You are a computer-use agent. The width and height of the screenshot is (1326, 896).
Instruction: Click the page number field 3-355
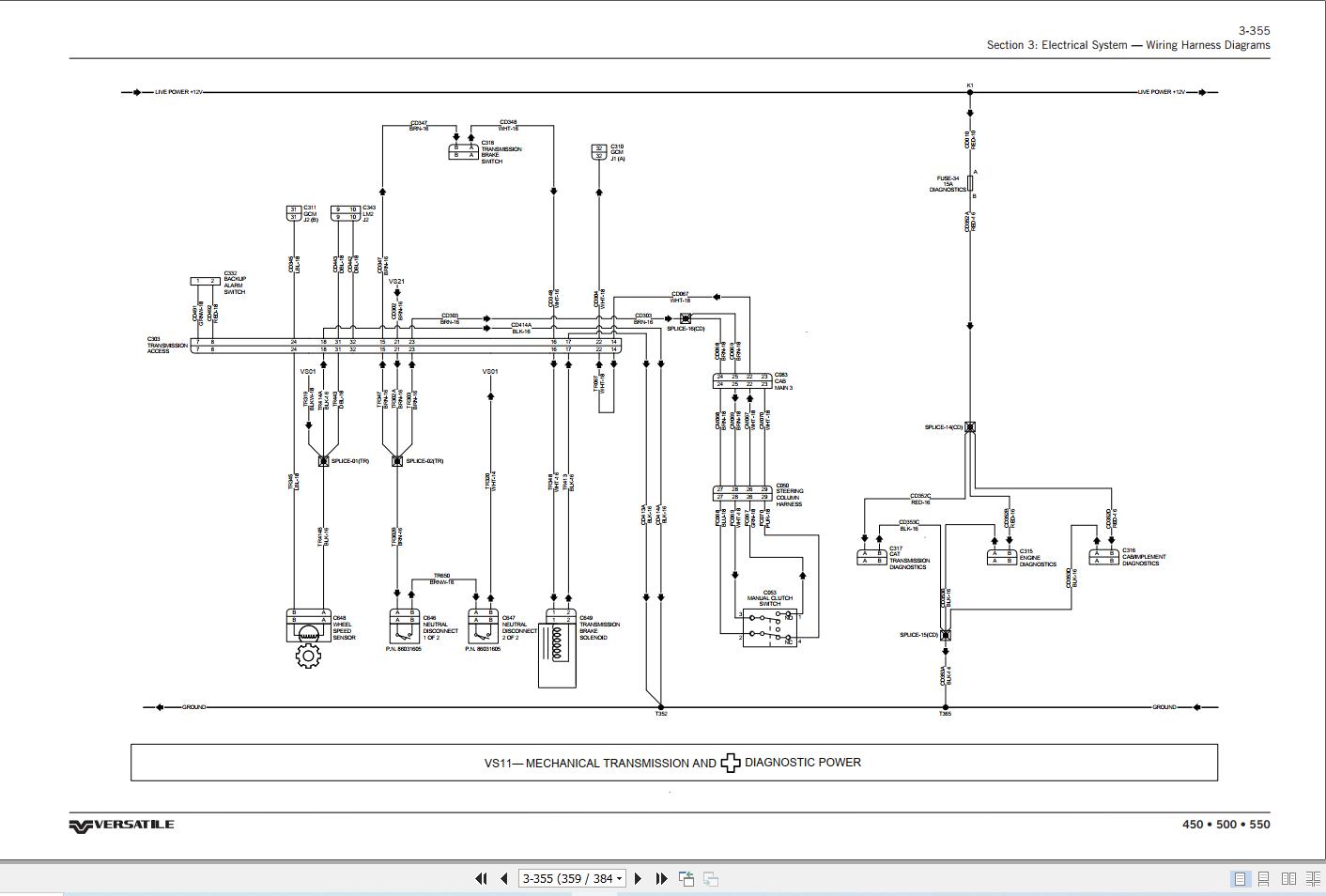click(x=567, y=879)
